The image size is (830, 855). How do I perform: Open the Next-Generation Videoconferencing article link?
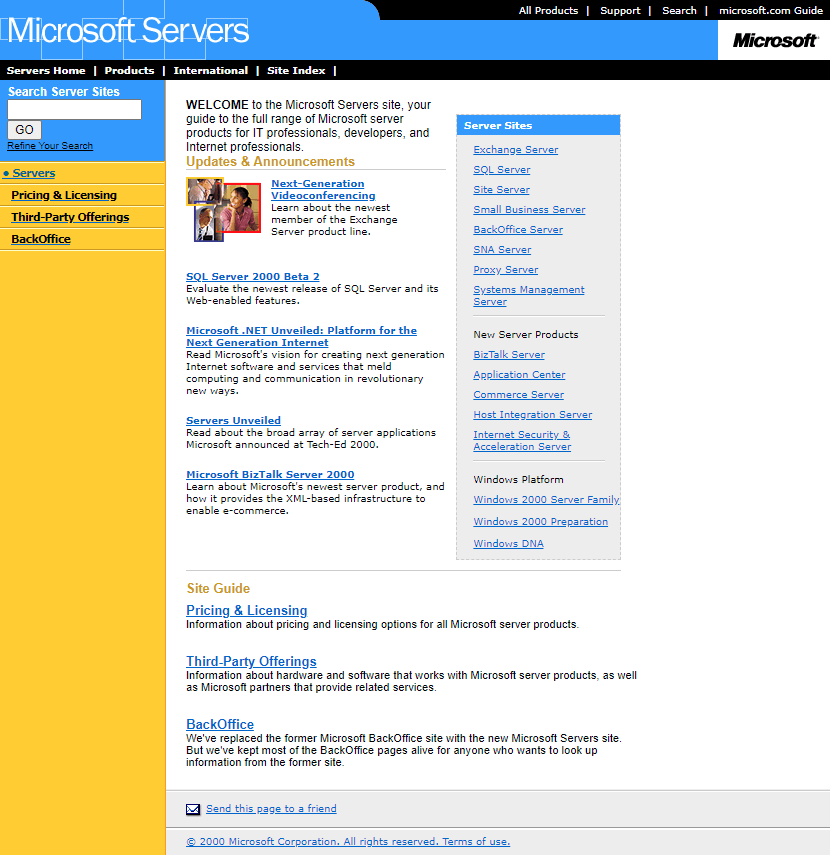(x=323, y=189)
